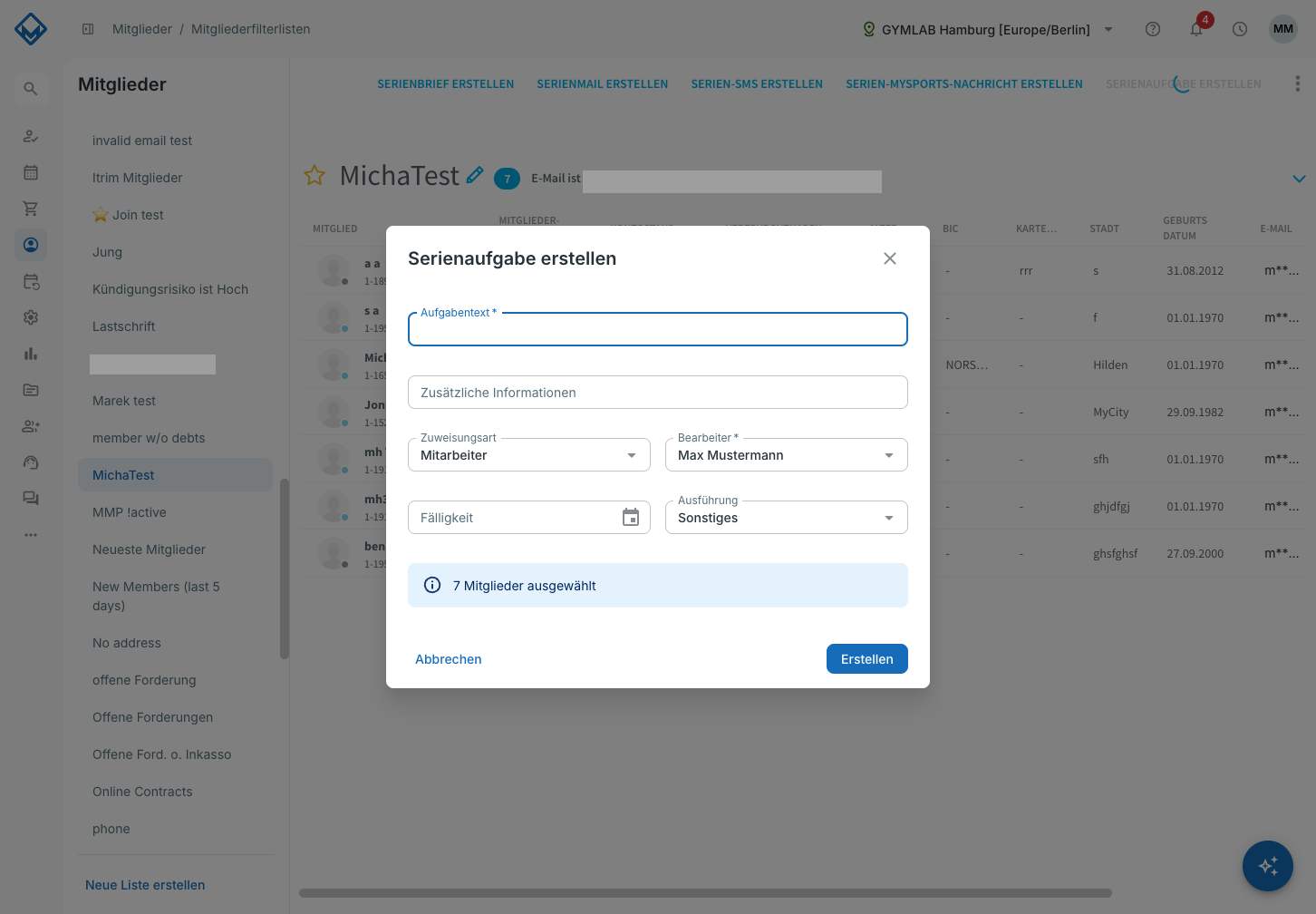Focus the Zusätzliche Informationen input field
The height and width of the screenshot is (914, 1316).
658,393
